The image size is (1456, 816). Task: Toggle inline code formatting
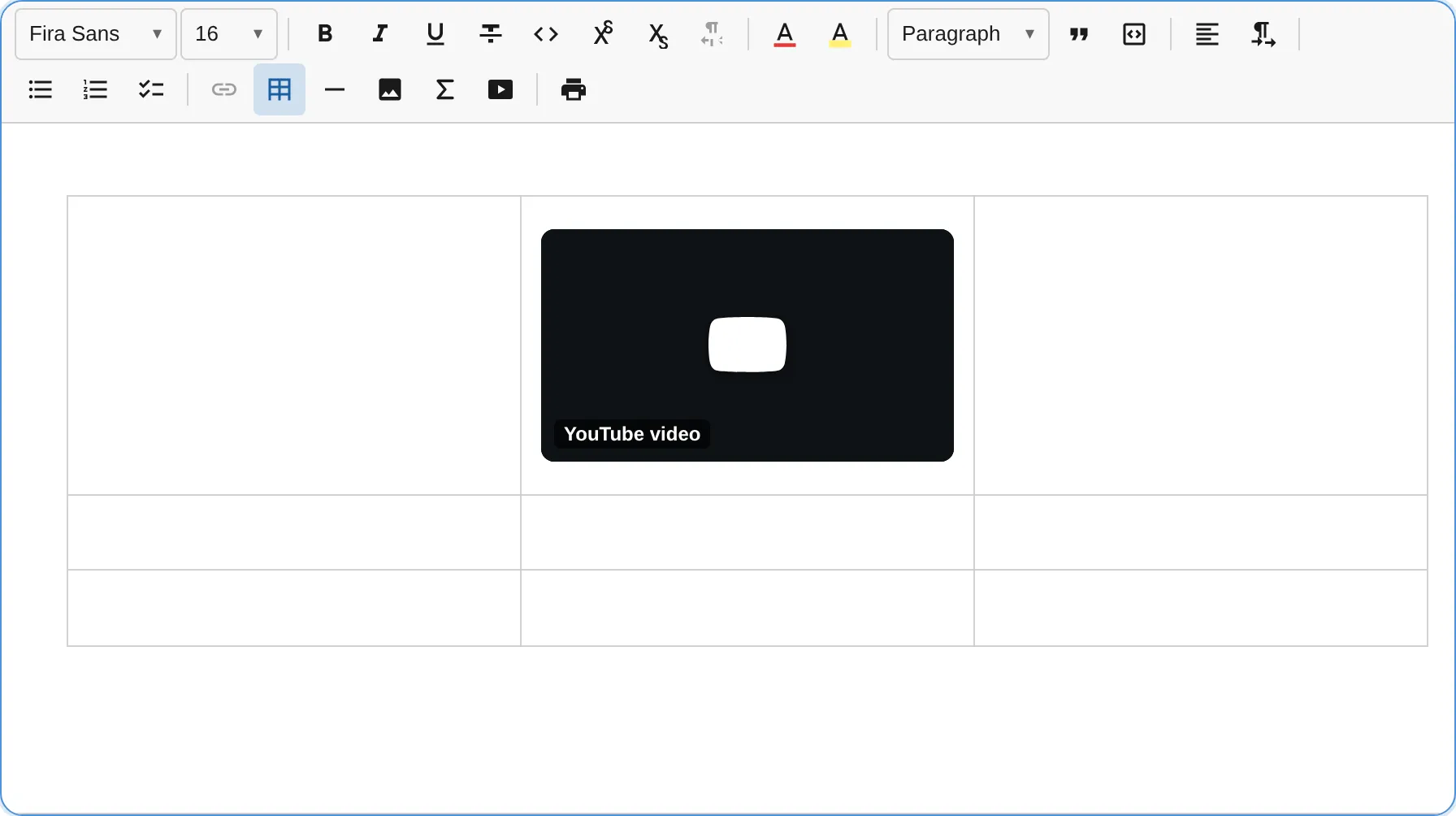546,34
